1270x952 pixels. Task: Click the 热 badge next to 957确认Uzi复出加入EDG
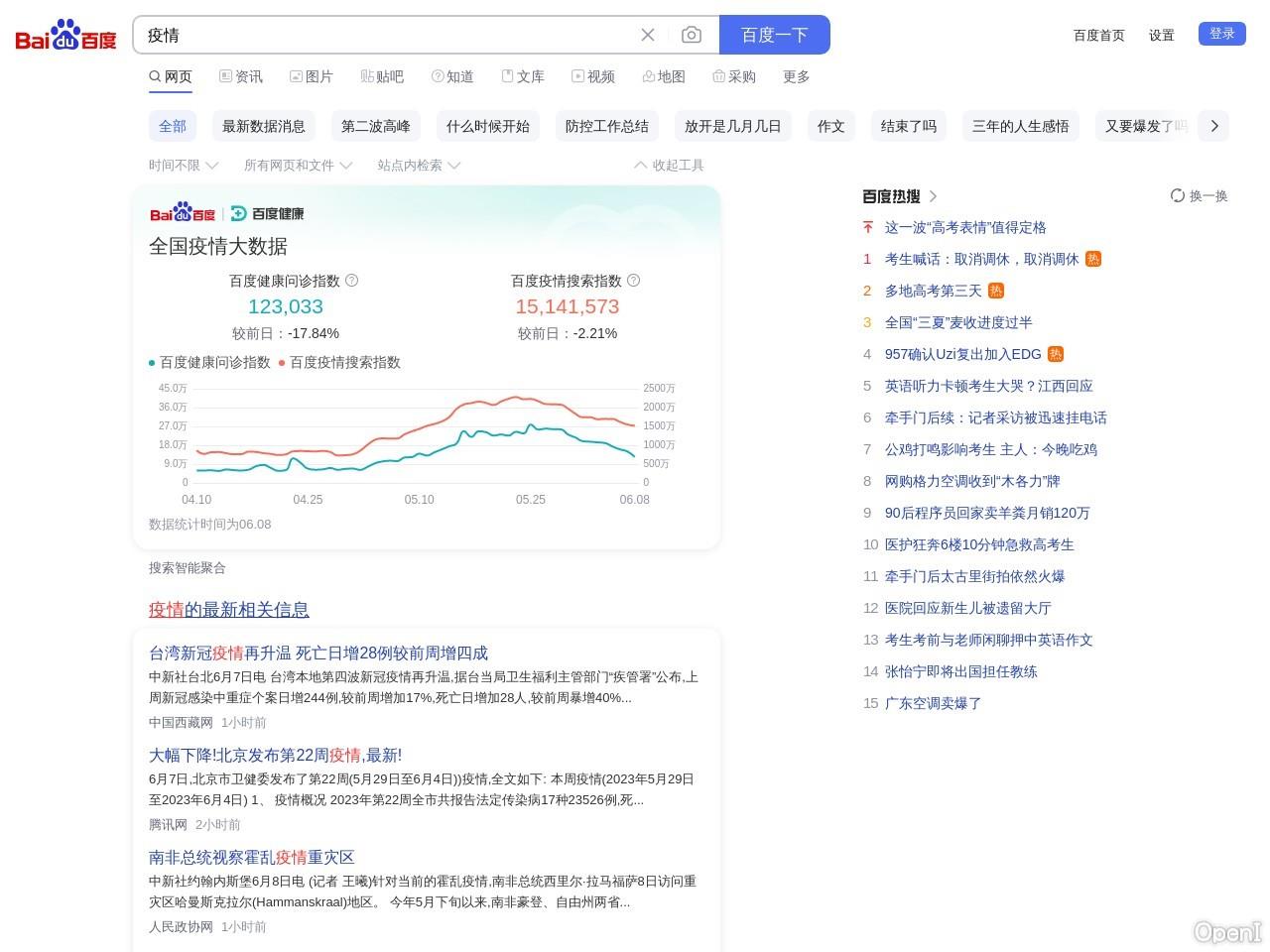(x=1055, y=354)
